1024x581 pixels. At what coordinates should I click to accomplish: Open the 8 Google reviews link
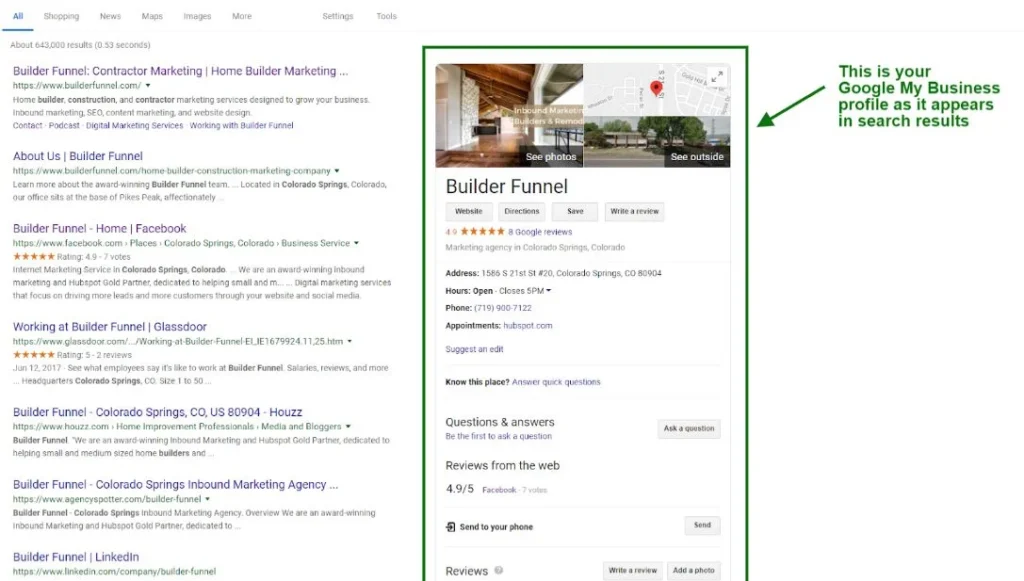pyautogui.click(x=540, y=232)
